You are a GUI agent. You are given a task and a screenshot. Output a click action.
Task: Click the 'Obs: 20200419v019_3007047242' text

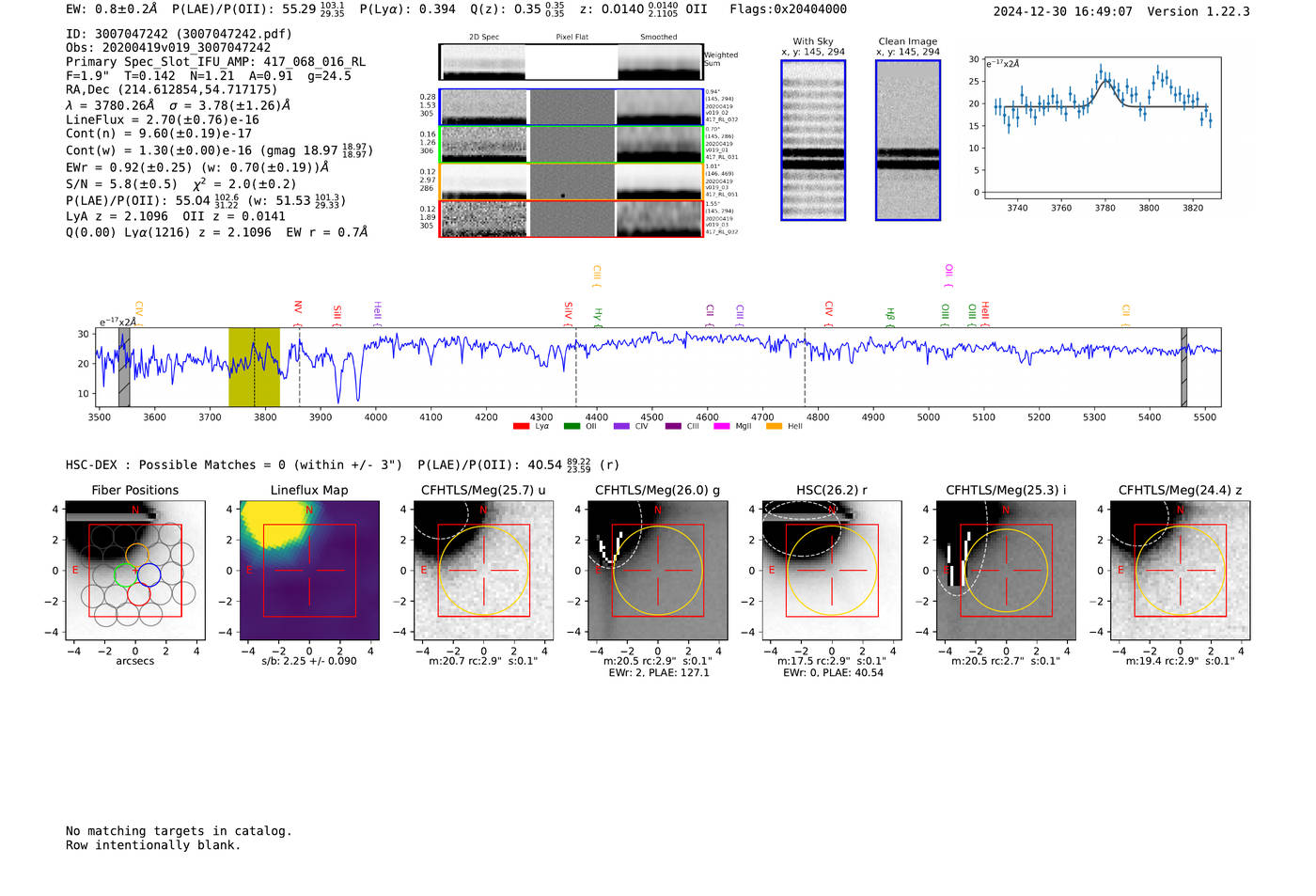pyautogui.click(x=168, y=48)
